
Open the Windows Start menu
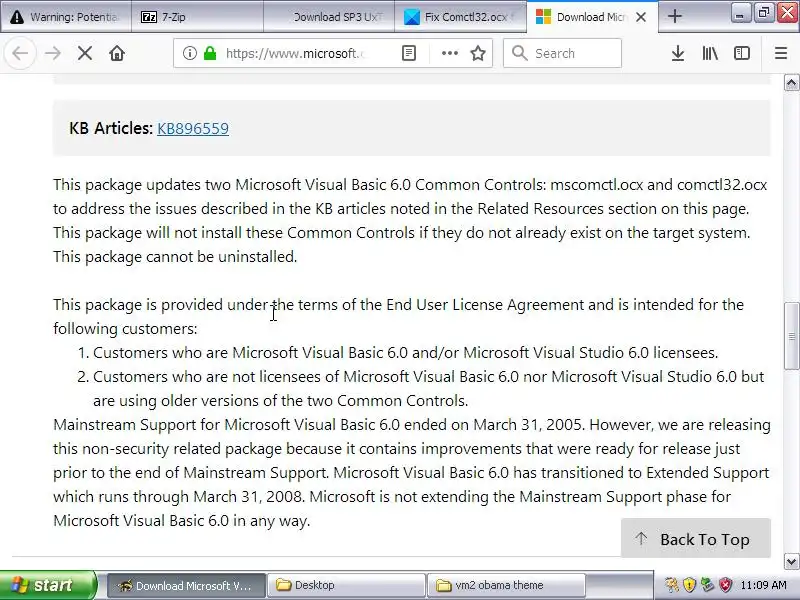click(x=47, y=585)
